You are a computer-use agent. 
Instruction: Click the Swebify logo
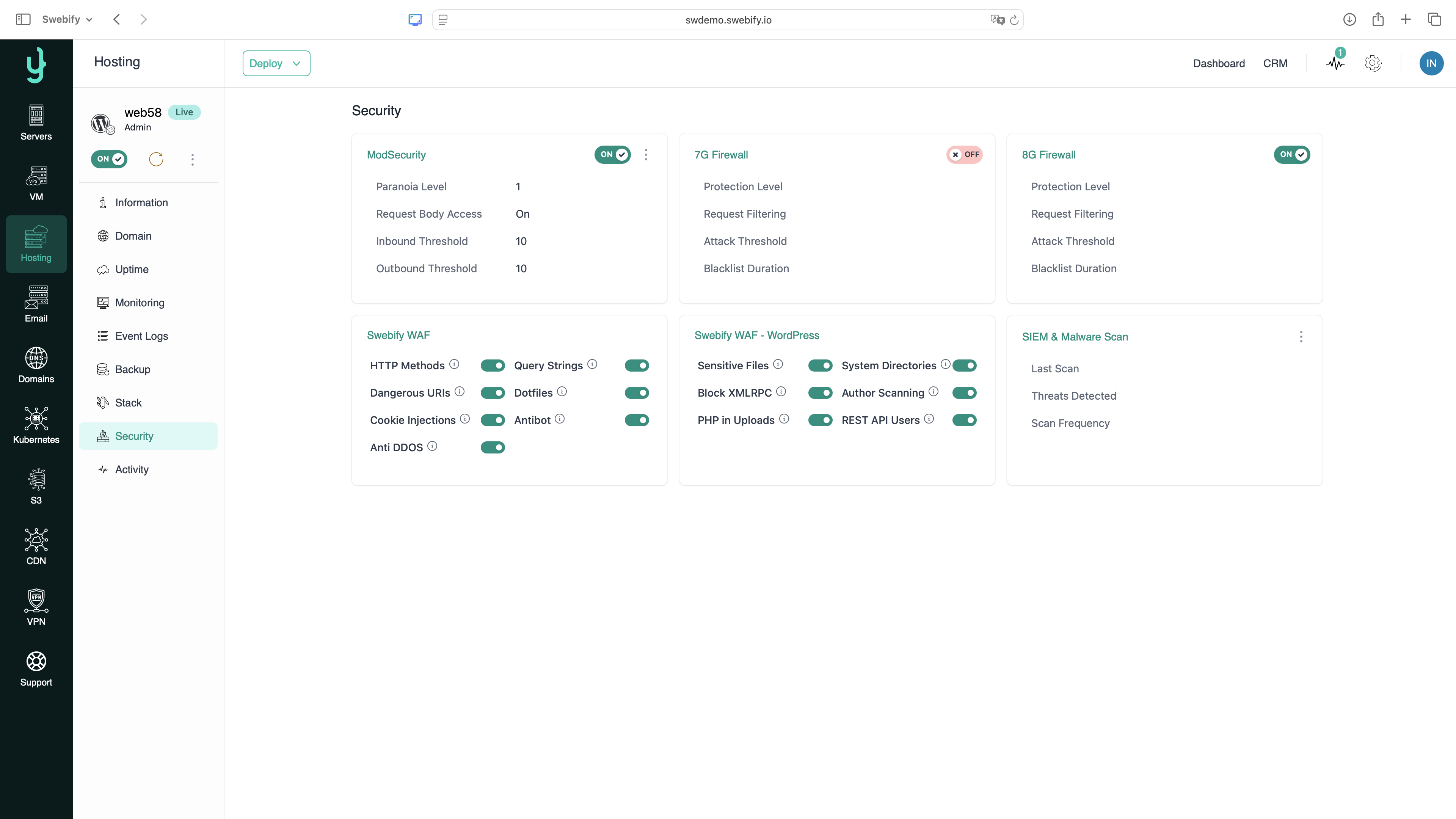click(36, 64)
